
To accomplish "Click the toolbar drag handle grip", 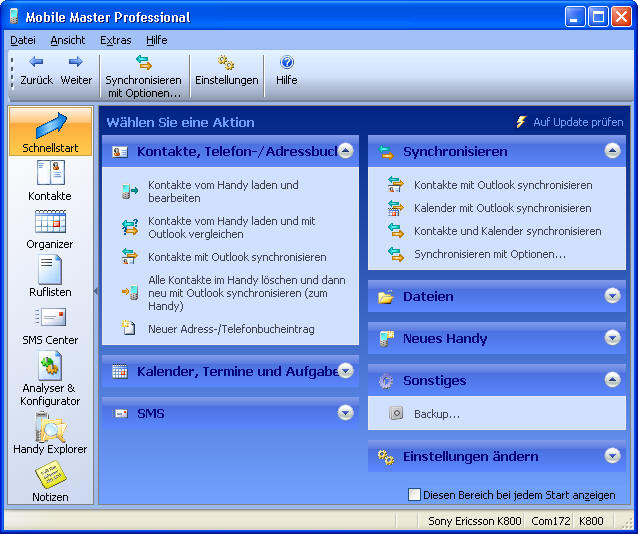I will [x=12, y=73].
